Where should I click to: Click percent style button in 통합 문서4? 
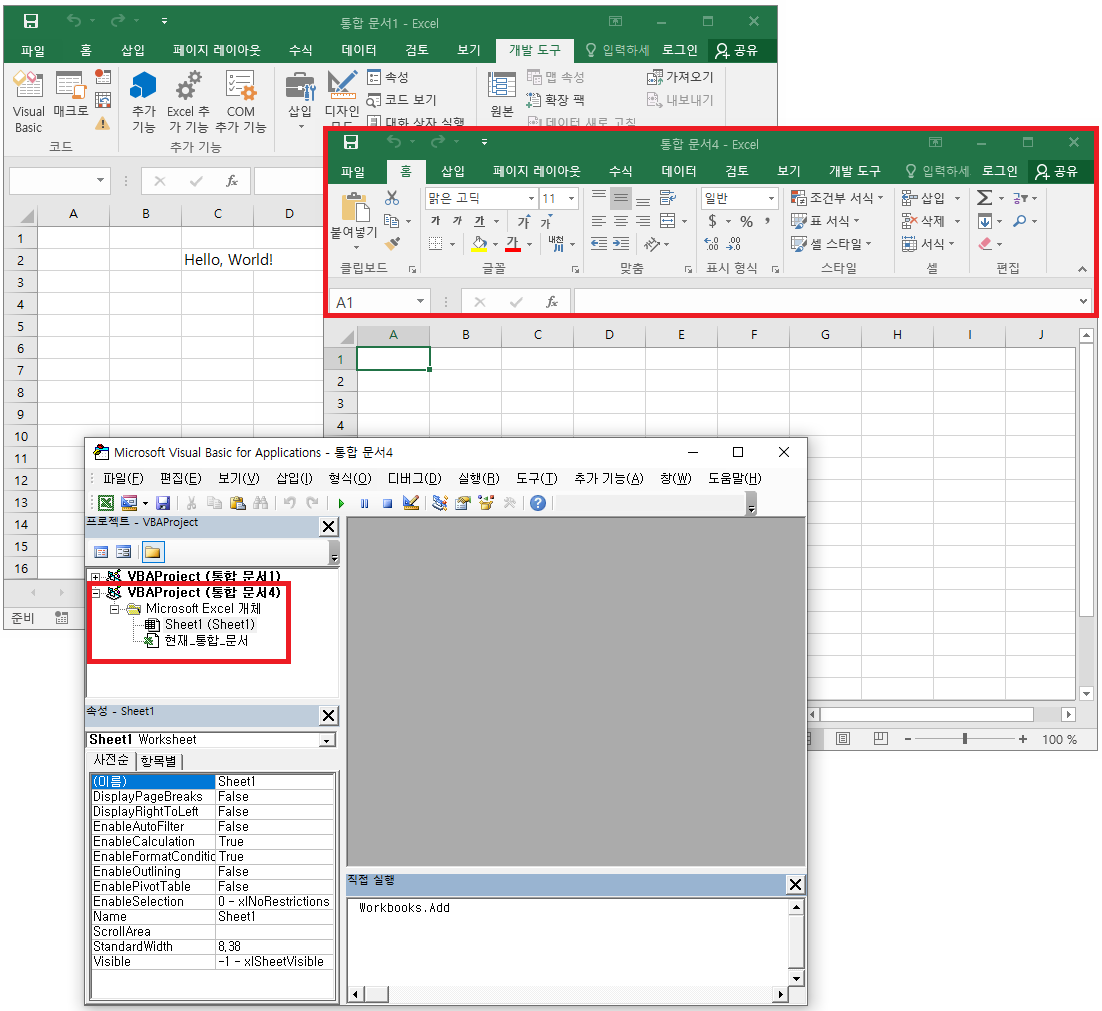(x=746, y=221)
